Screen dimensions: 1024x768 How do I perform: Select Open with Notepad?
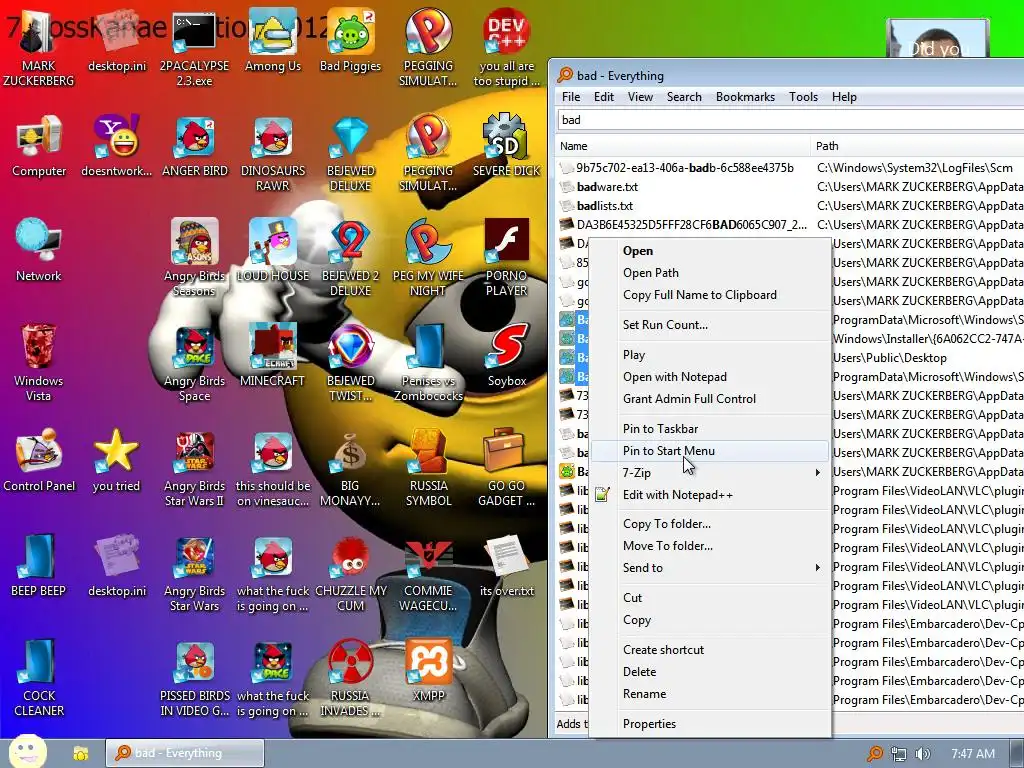710,377
